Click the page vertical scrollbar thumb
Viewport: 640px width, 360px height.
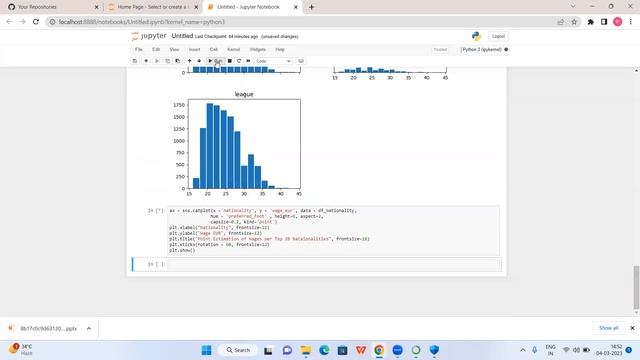(x=636, y=287)
